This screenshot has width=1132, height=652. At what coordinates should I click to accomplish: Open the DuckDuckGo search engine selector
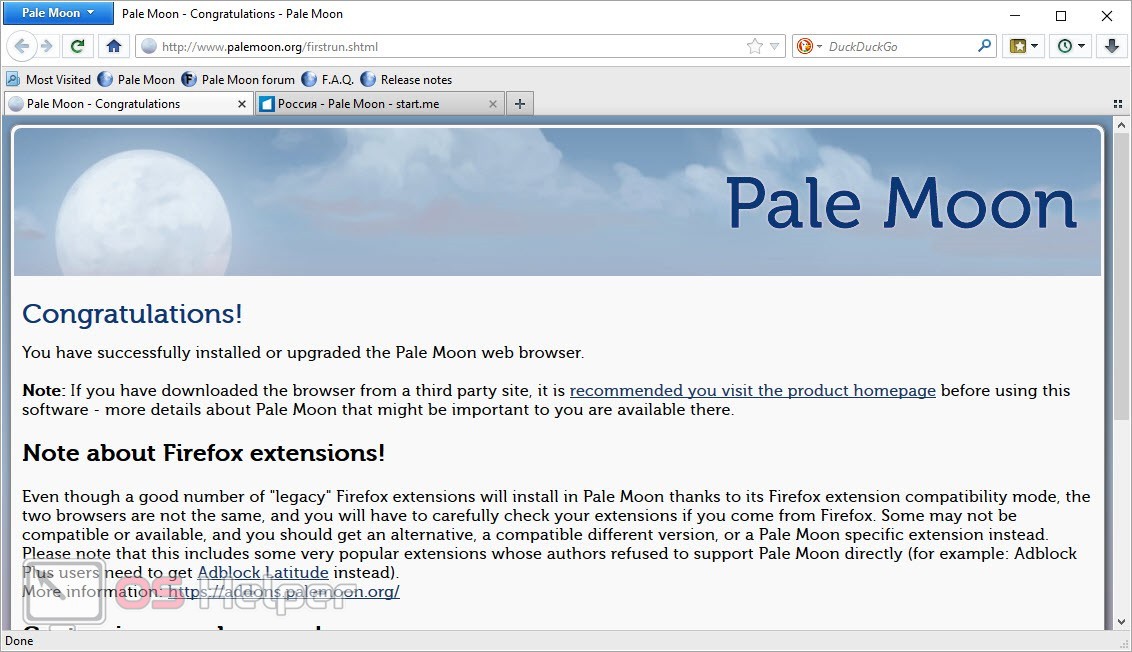pyautogui.click(x=809, y=46)
